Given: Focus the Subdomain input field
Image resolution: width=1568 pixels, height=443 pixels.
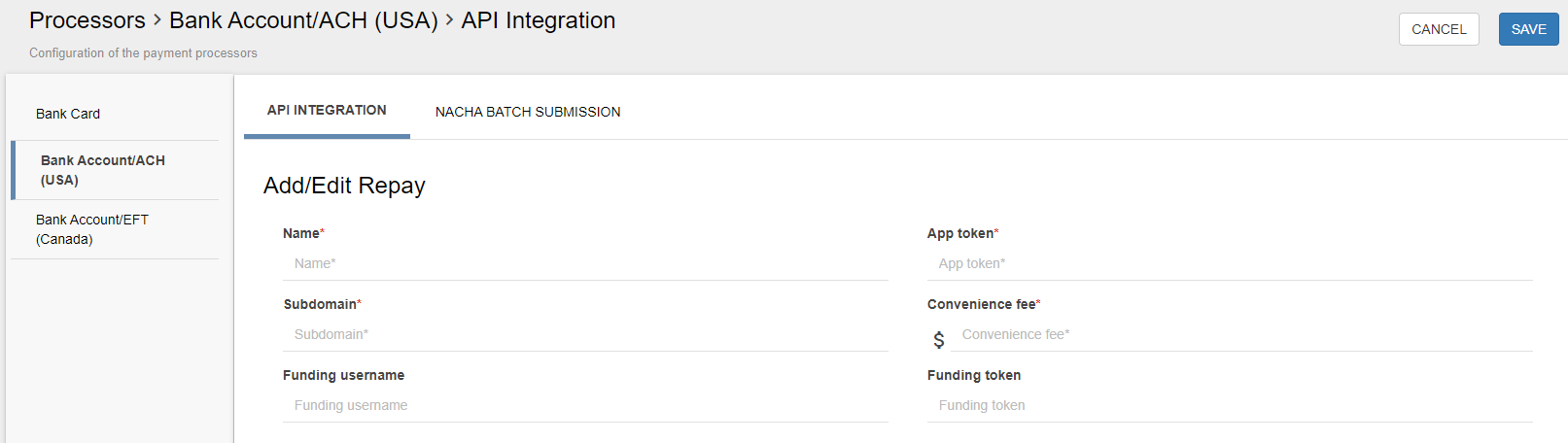Looking at the screenshot, I should click(x=585, y=334).
